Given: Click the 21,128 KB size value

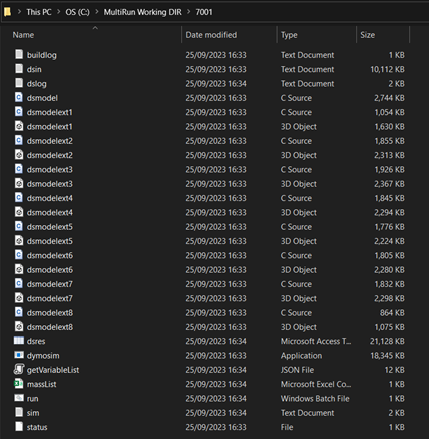Looking at the screenshot, I should coord(387,341).
